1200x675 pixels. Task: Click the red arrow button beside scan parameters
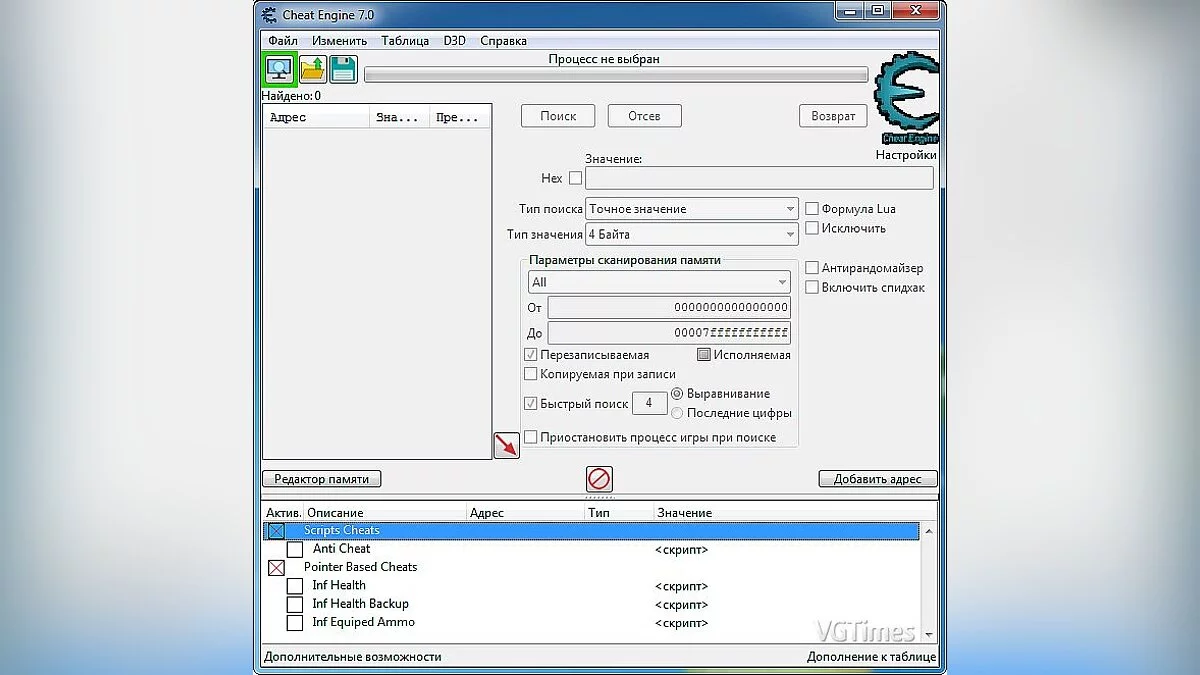(x=507, y=444)
